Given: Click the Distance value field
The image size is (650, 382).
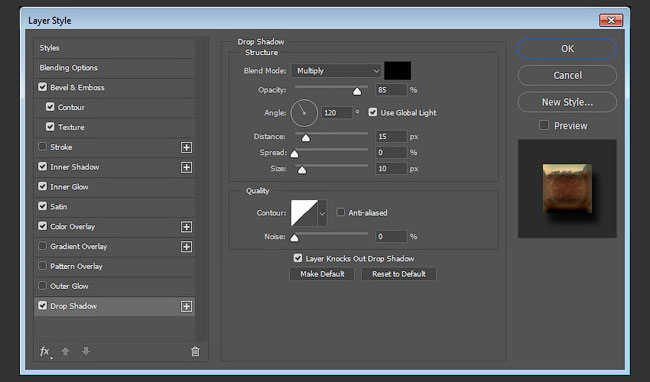Looking at the screenshot, I should 391,136.
